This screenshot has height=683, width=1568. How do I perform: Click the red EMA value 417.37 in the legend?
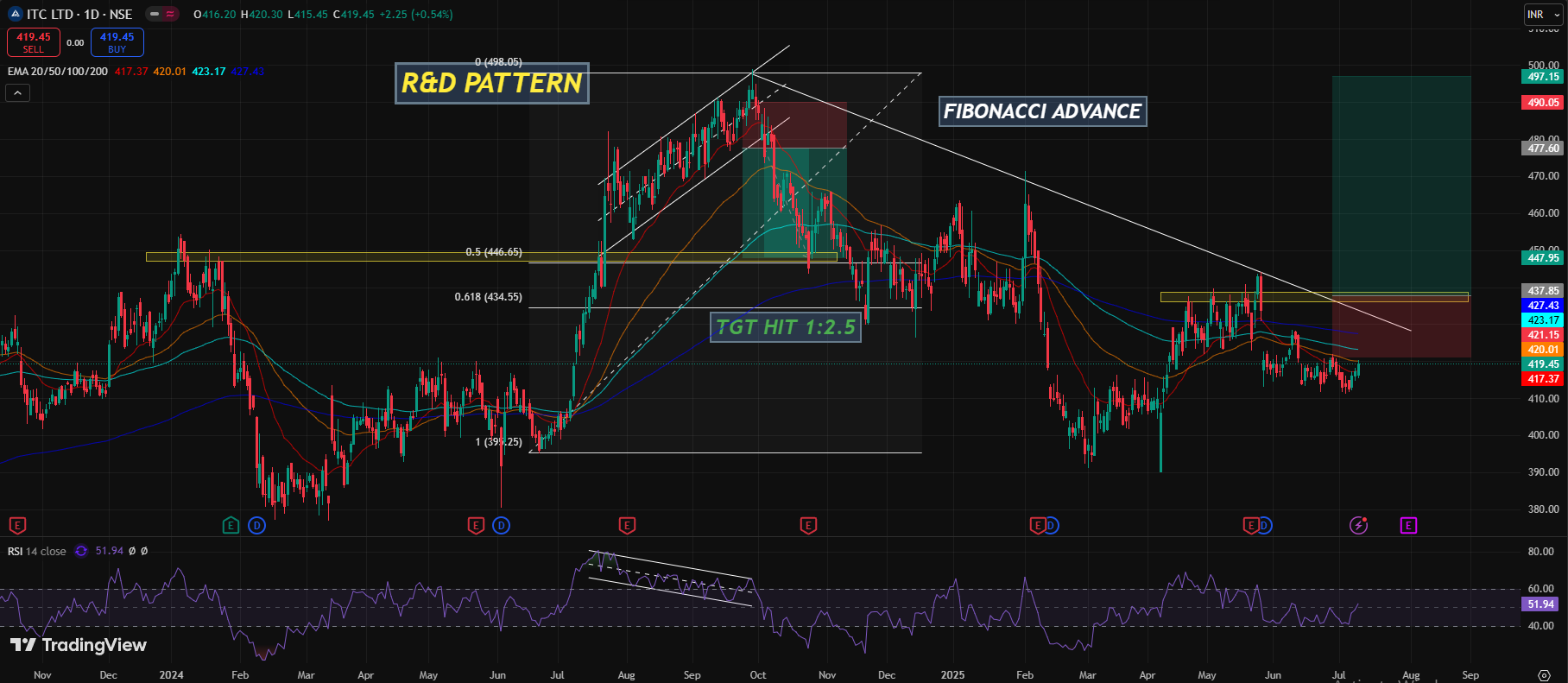point(131,72)
